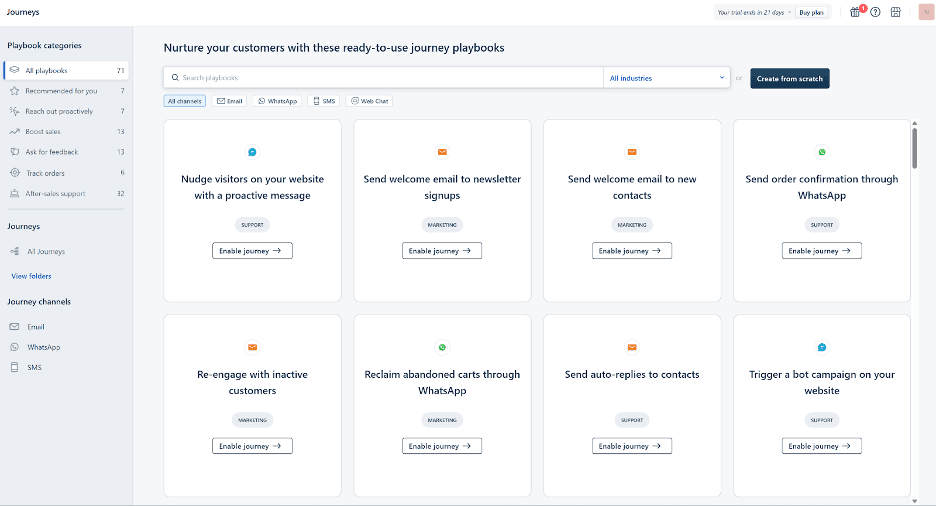This screenshot has width=936, height=506.
Task: Click the WhatsApp icon under Journey channels
Action: pos(14,347)
